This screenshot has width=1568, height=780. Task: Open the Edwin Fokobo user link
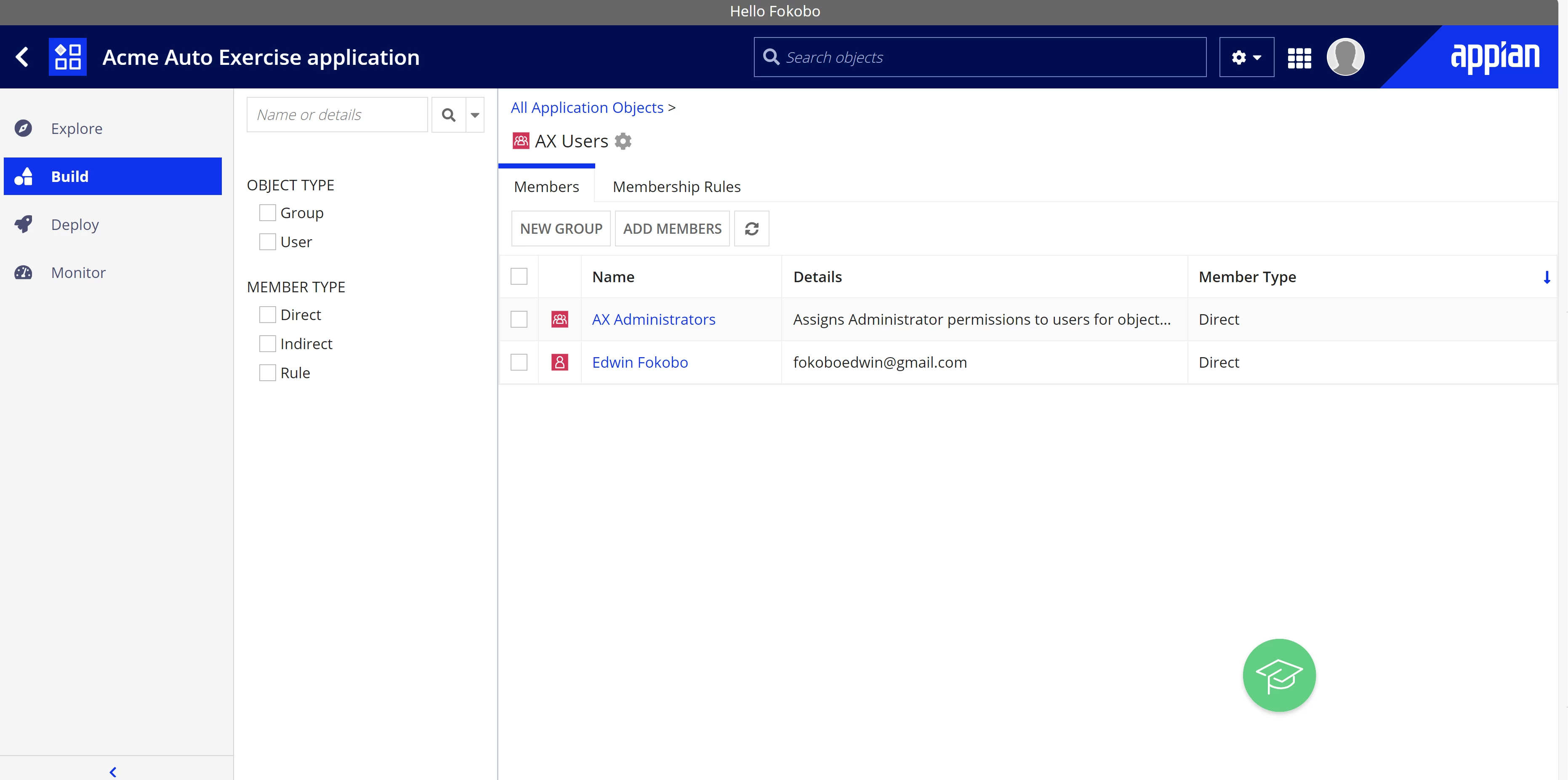(x=640, y=362)
